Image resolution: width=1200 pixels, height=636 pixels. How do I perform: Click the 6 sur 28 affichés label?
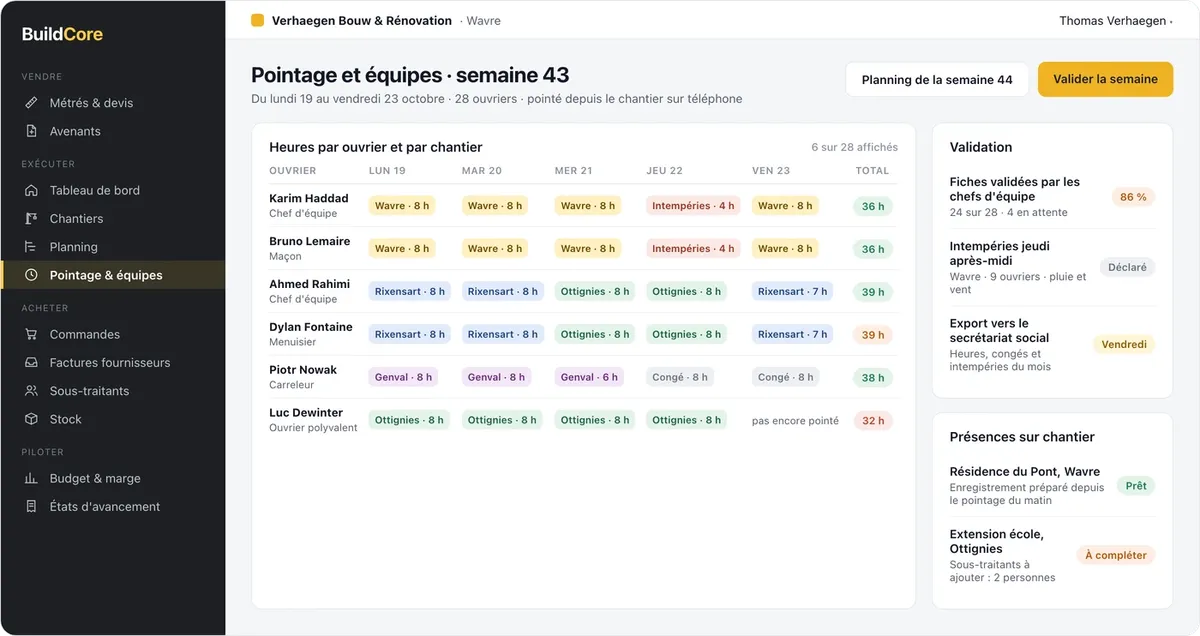[854, 147]
